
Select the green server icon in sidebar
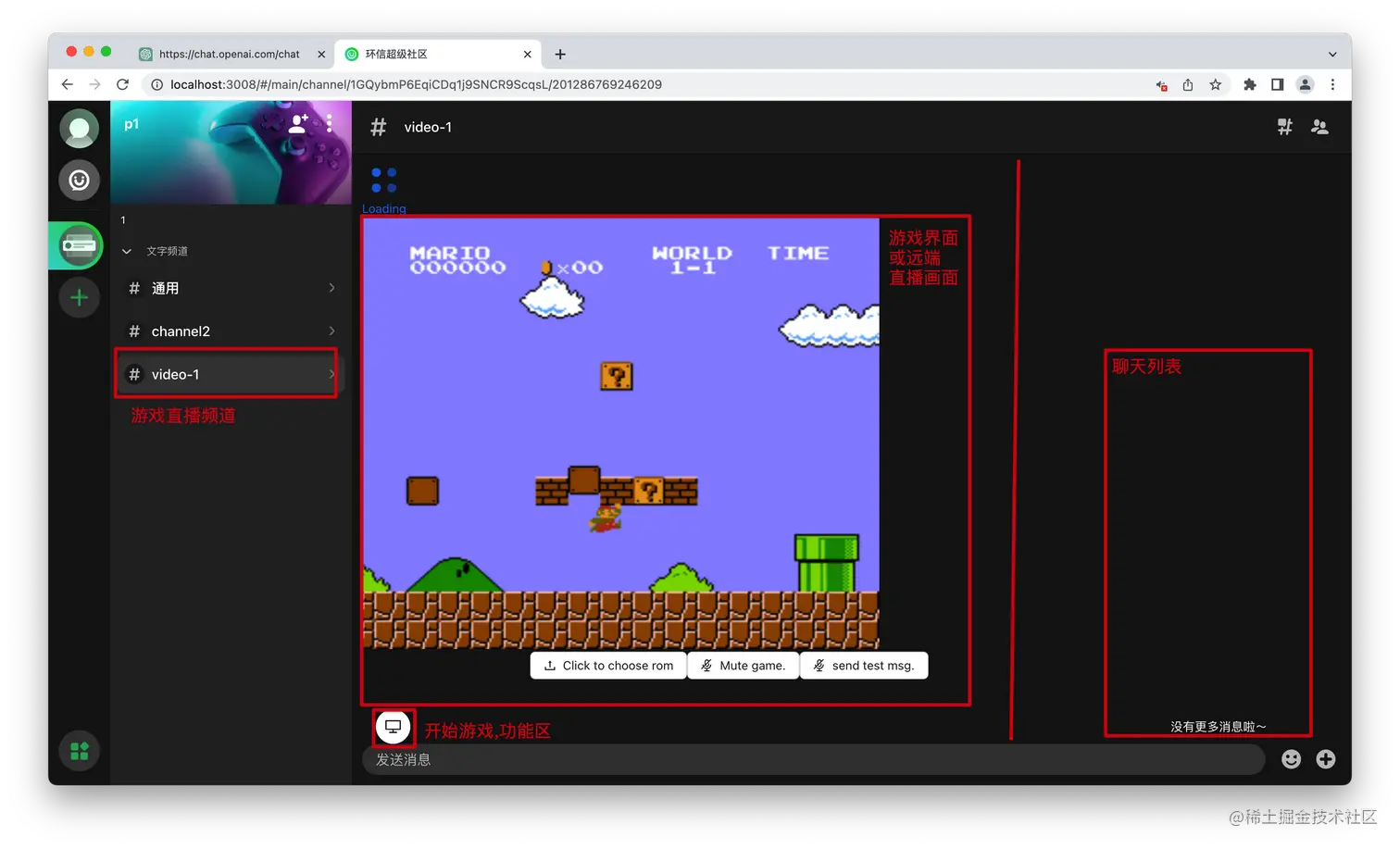[80, 246]
